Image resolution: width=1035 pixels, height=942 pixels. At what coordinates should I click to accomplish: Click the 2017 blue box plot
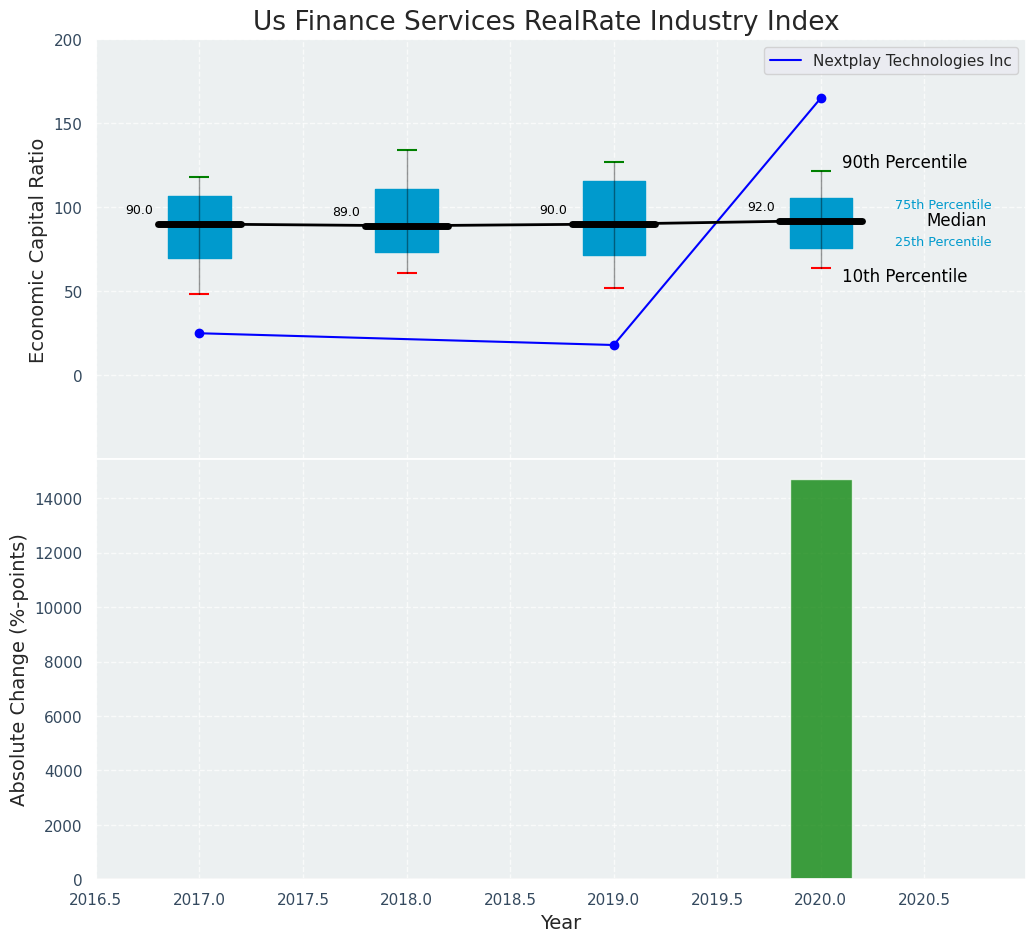(199, 227)
